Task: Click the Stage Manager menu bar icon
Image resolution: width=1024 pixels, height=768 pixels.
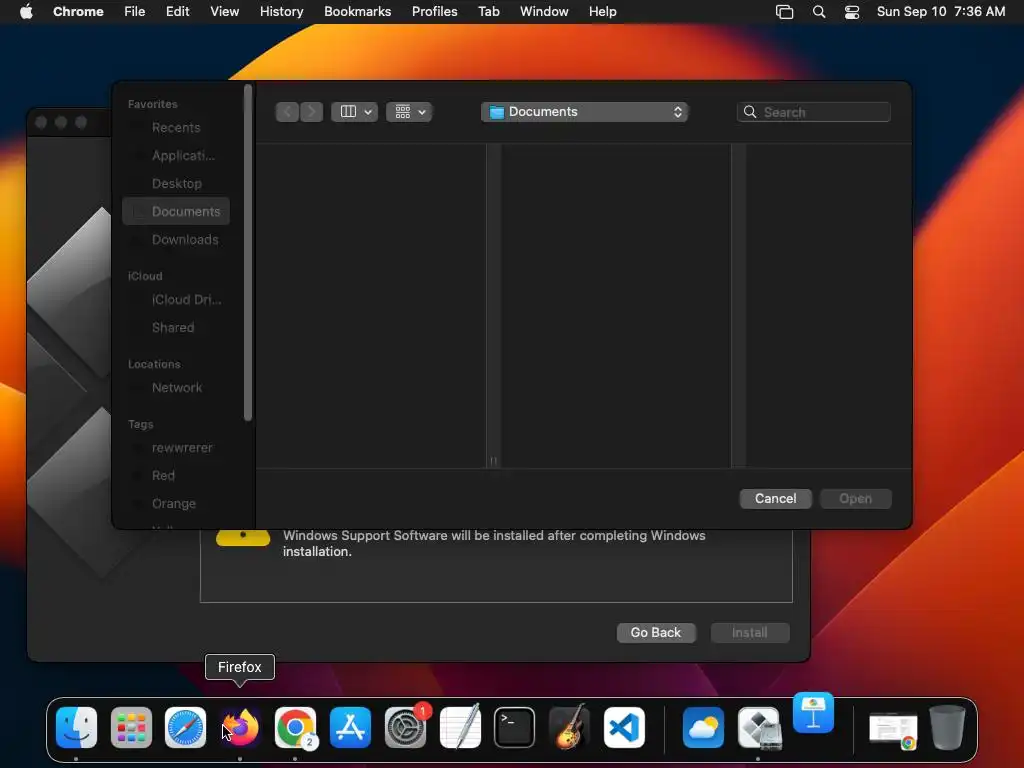Action: [x=784, y=12]
